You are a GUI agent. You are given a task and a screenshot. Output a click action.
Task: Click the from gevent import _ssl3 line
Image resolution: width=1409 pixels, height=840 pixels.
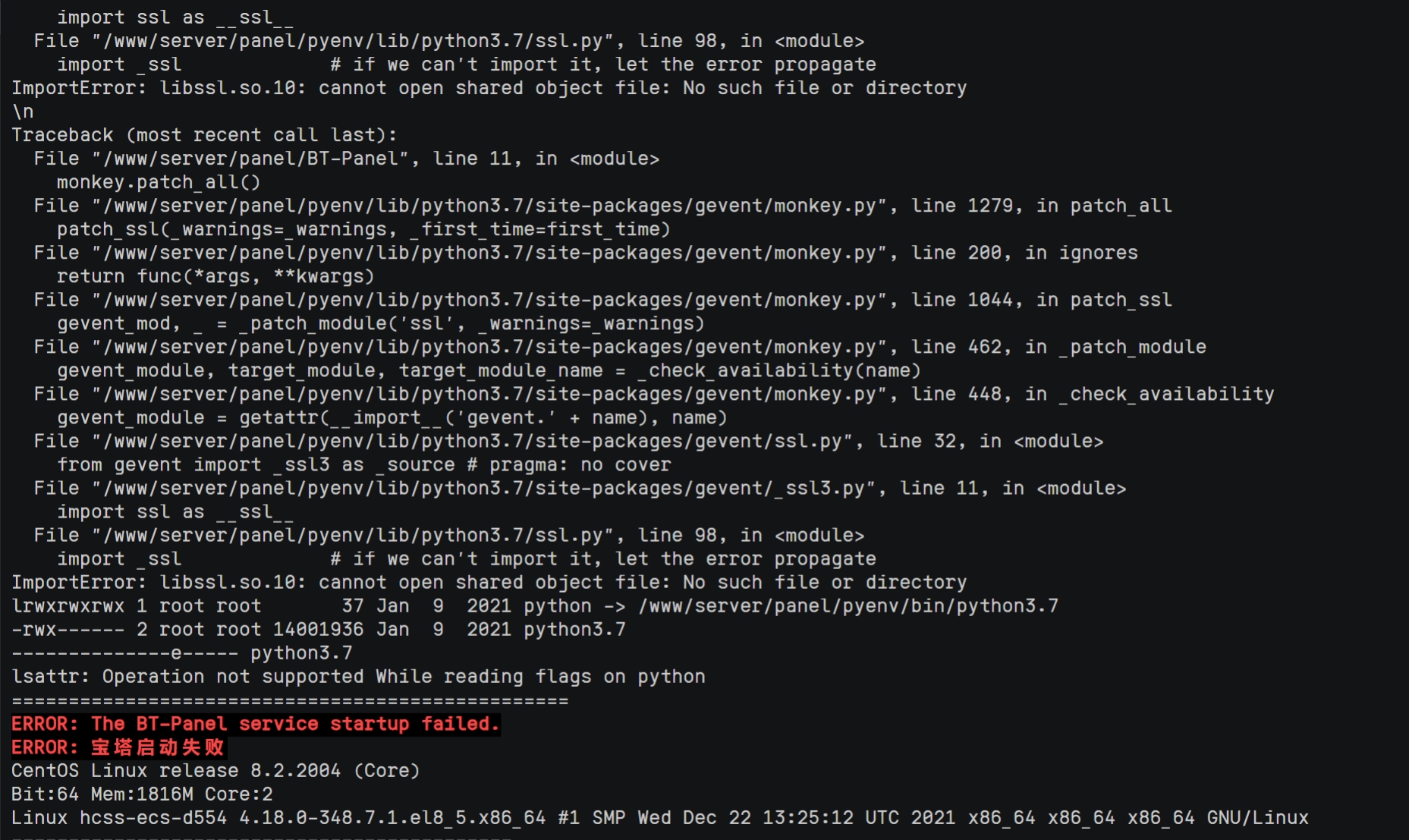[x=363, y=464]
